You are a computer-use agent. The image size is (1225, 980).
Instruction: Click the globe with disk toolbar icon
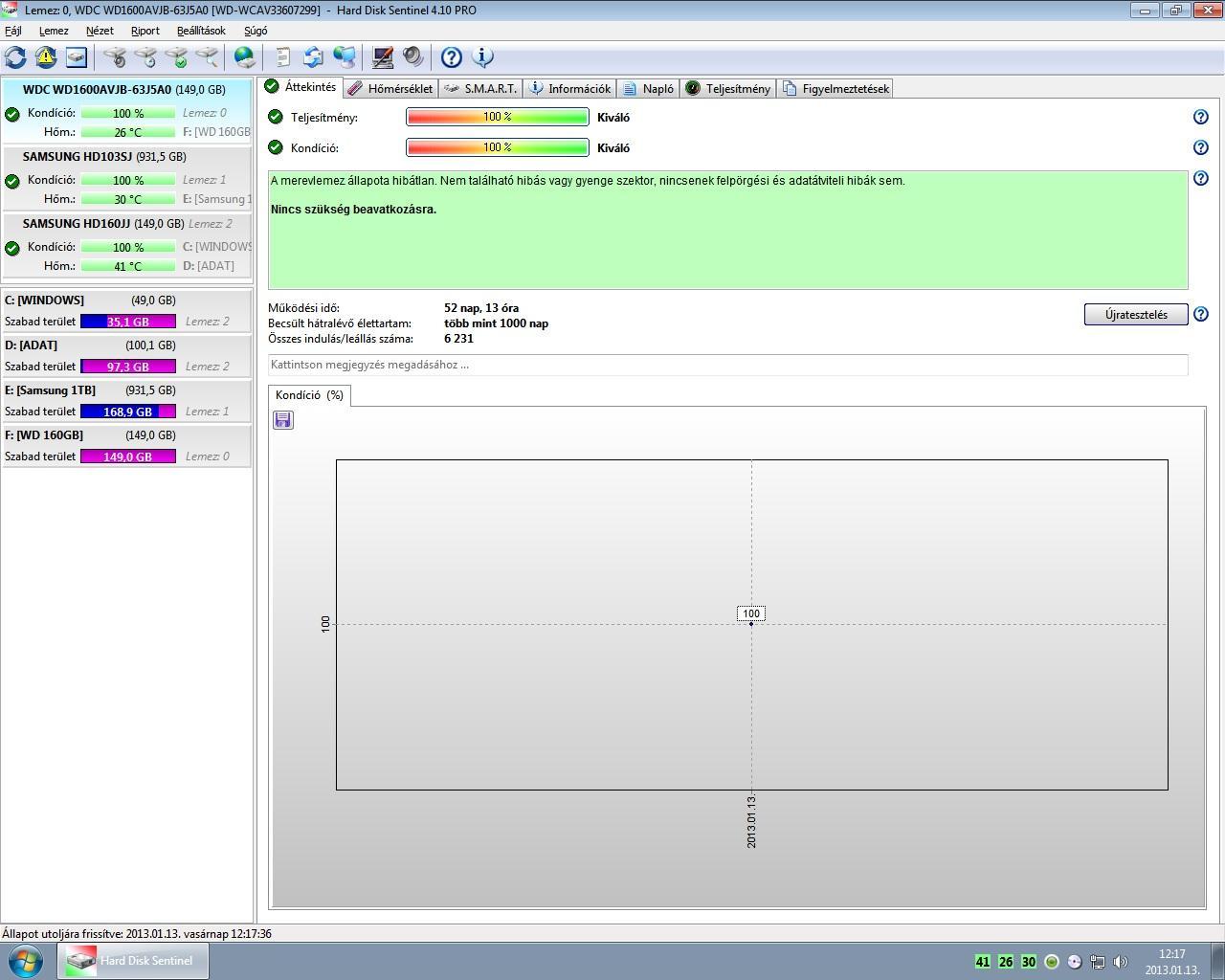click(245, 57)
